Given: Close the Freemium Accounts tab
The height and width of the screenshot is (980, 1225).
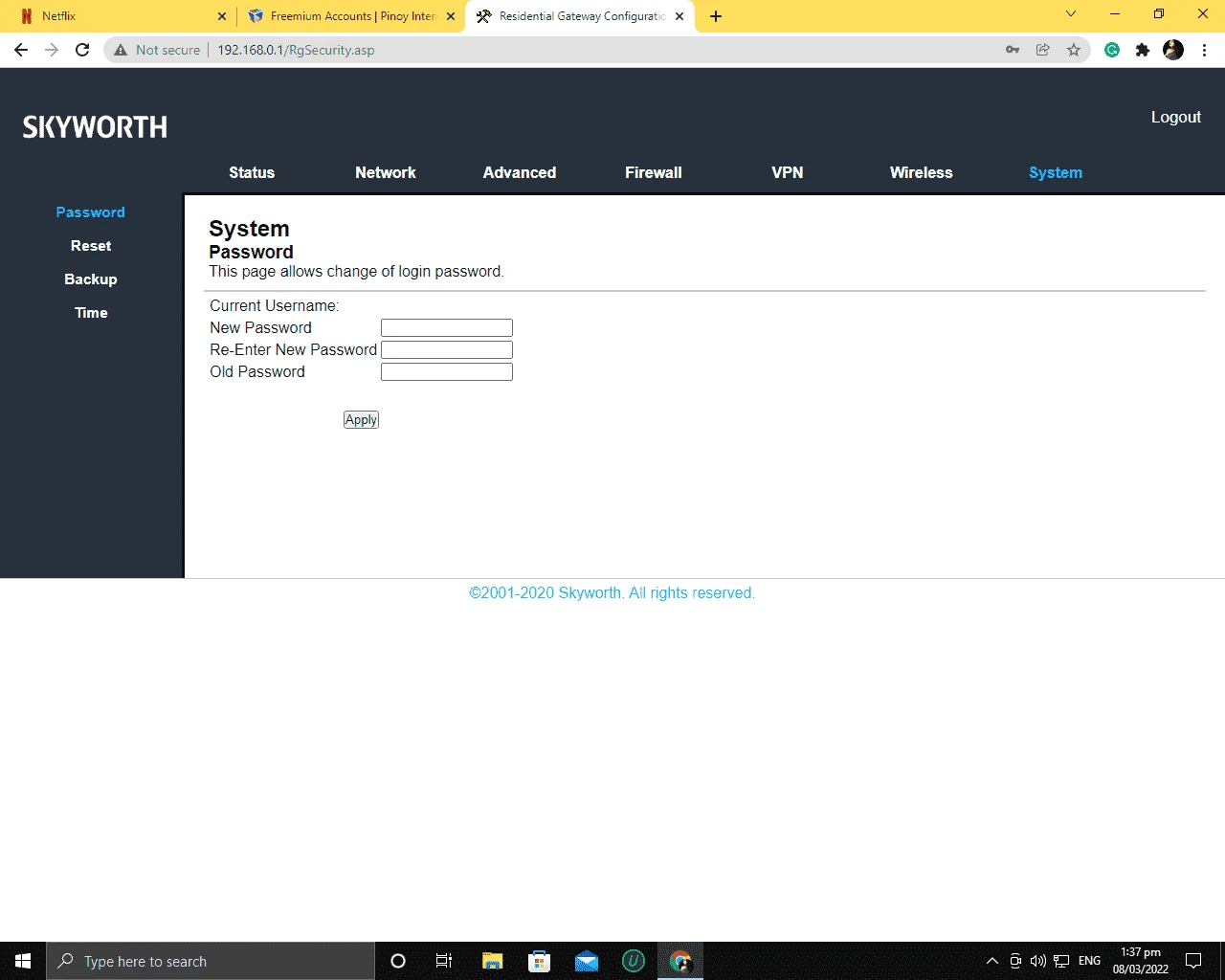Looking at the screenshot, I should pos(451,16).
